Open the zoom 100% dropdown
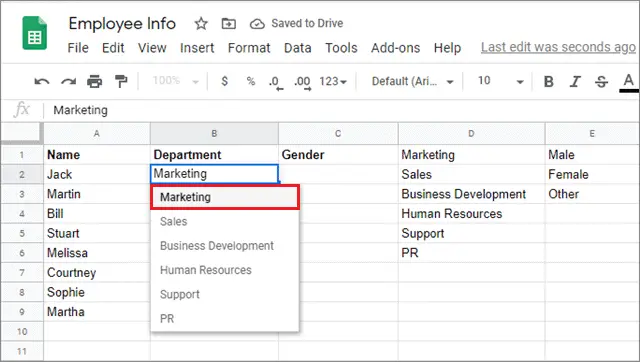This screenshot has width=640, height=362. coord(176,81)
